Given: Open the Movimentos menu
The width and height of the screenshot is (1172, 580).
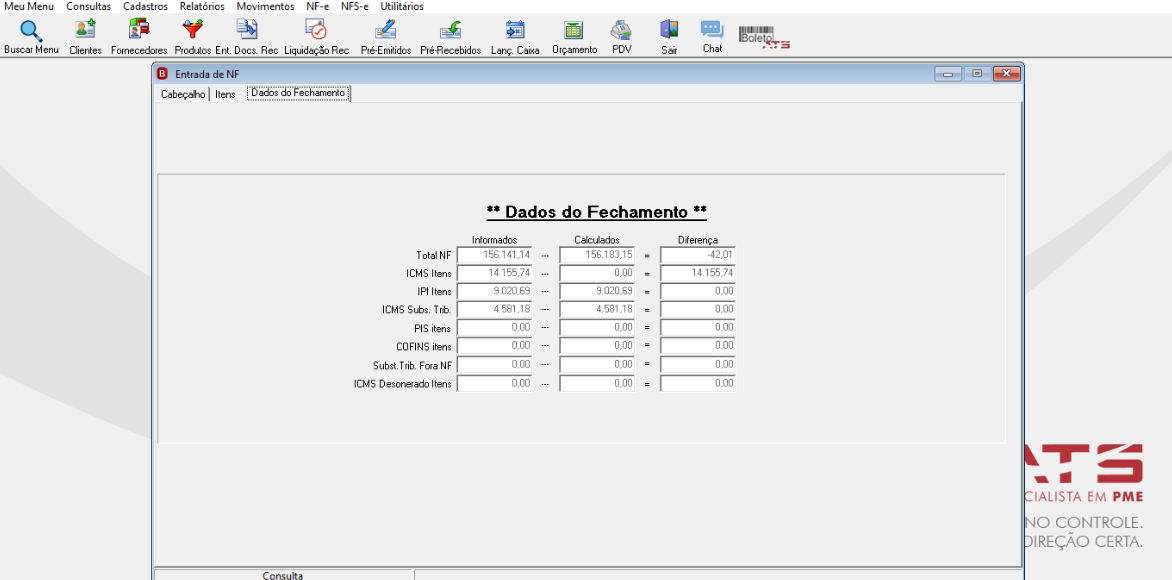Looking at the screenshot, I should coord(265,6).
